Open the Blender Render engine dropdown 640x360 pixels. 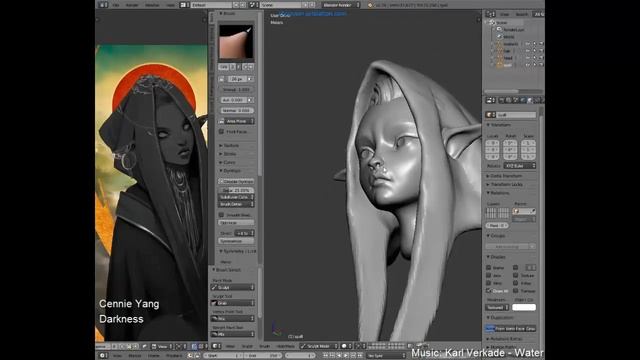coord(341,5)
